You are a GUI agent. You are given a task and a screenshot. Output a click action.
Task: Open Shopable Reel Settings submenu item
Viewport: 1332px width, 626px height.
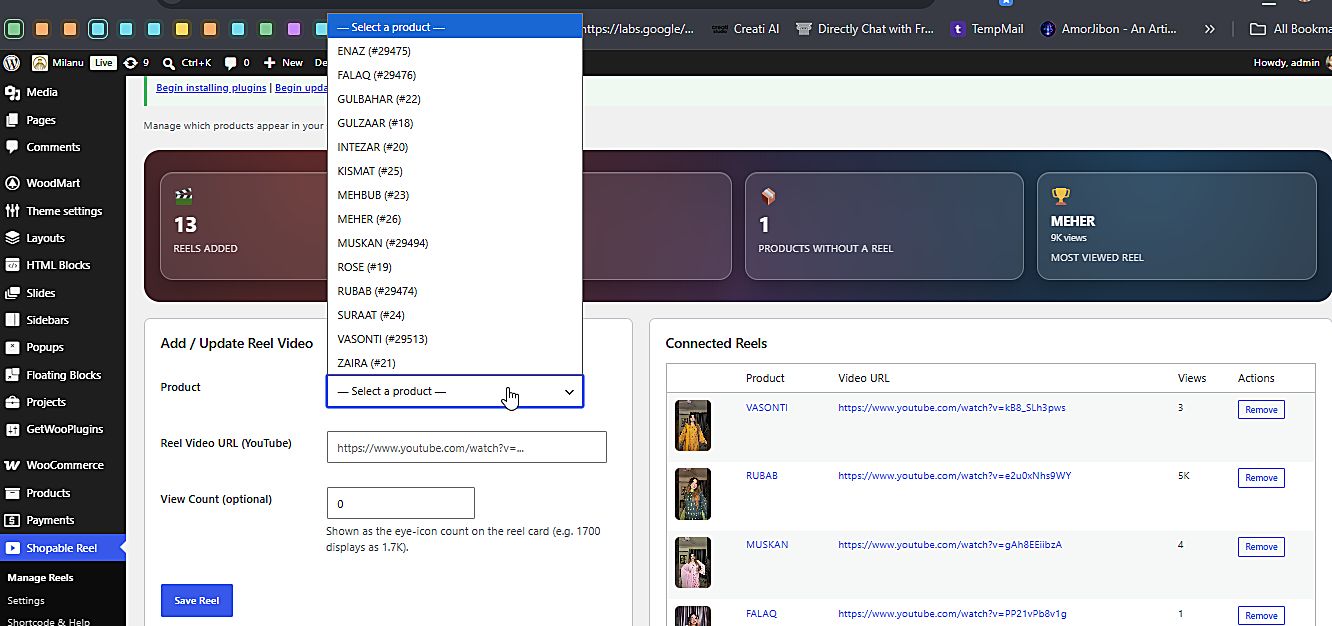(x=26, y=601)
